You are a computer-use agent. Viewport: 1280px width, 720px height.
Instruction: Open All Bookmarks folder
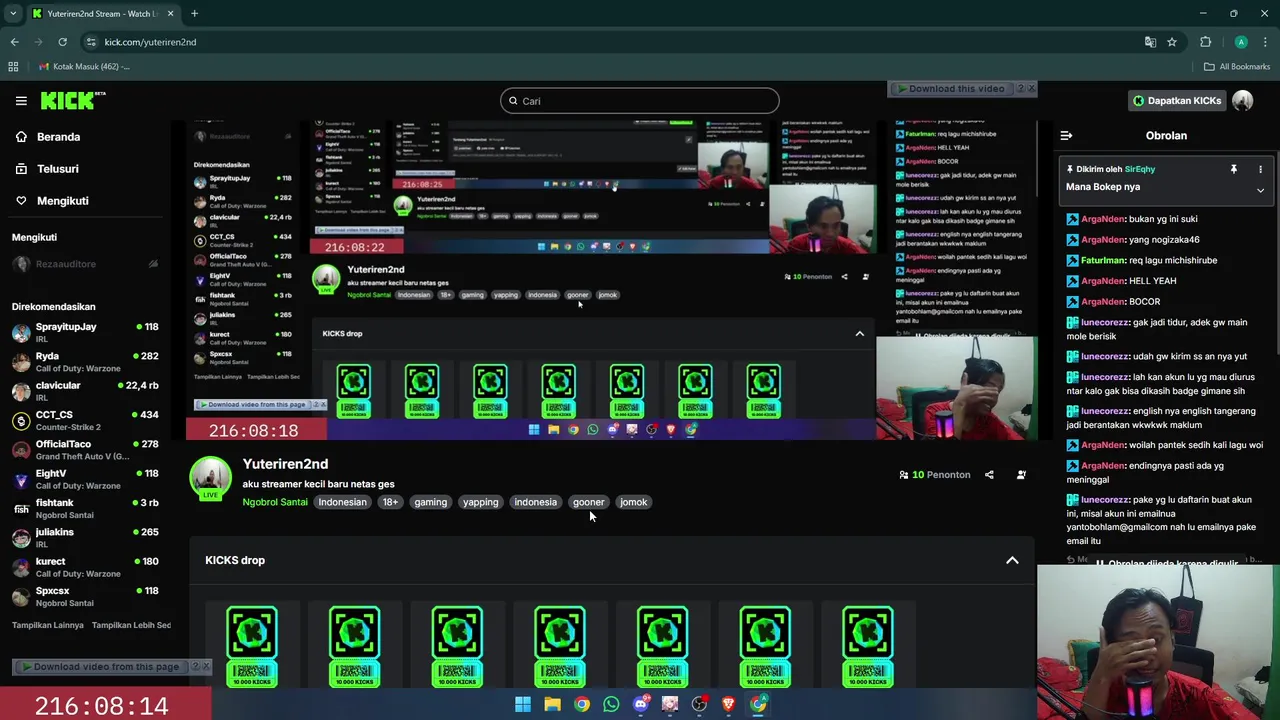tap(1237, 66)
